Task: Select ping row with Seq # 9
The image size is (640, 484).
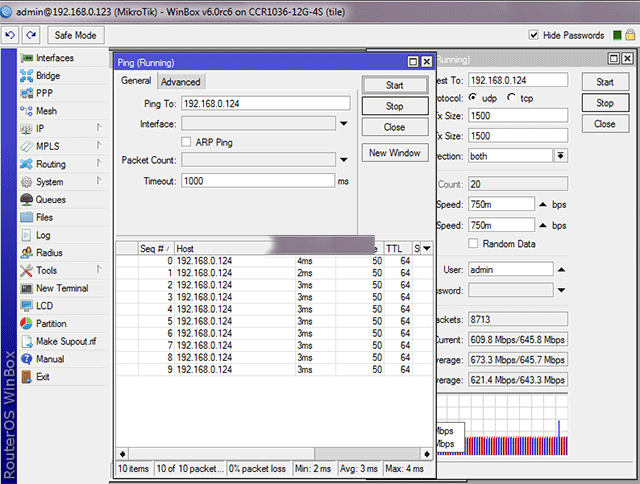Action: click(x=274, y=369)
